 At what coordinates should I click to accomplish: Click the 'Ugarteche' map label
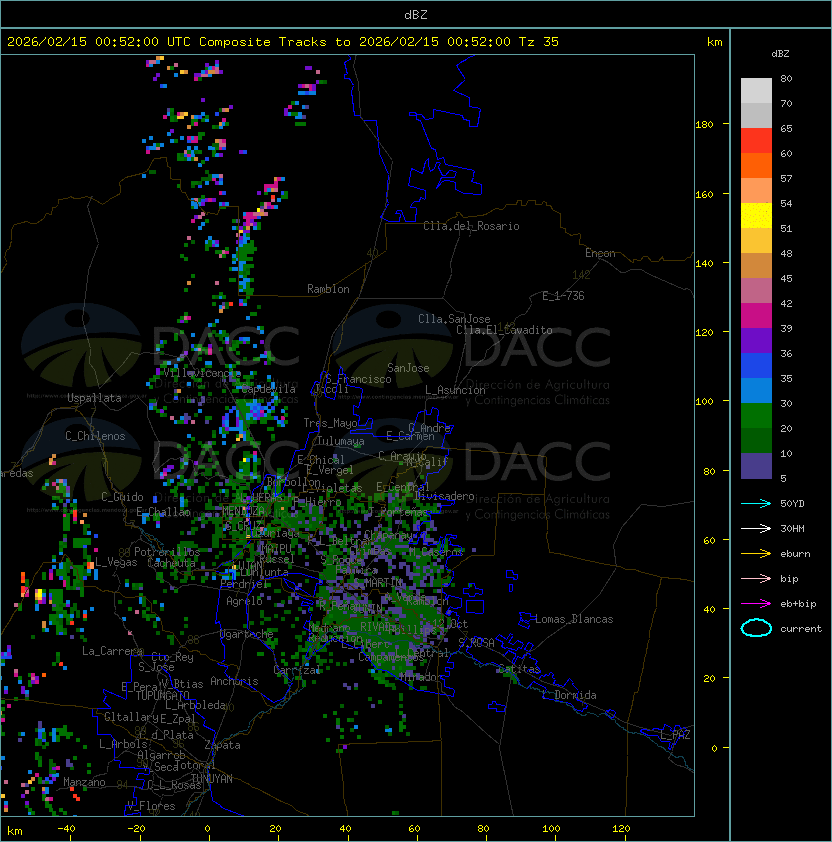pos(247,634)
